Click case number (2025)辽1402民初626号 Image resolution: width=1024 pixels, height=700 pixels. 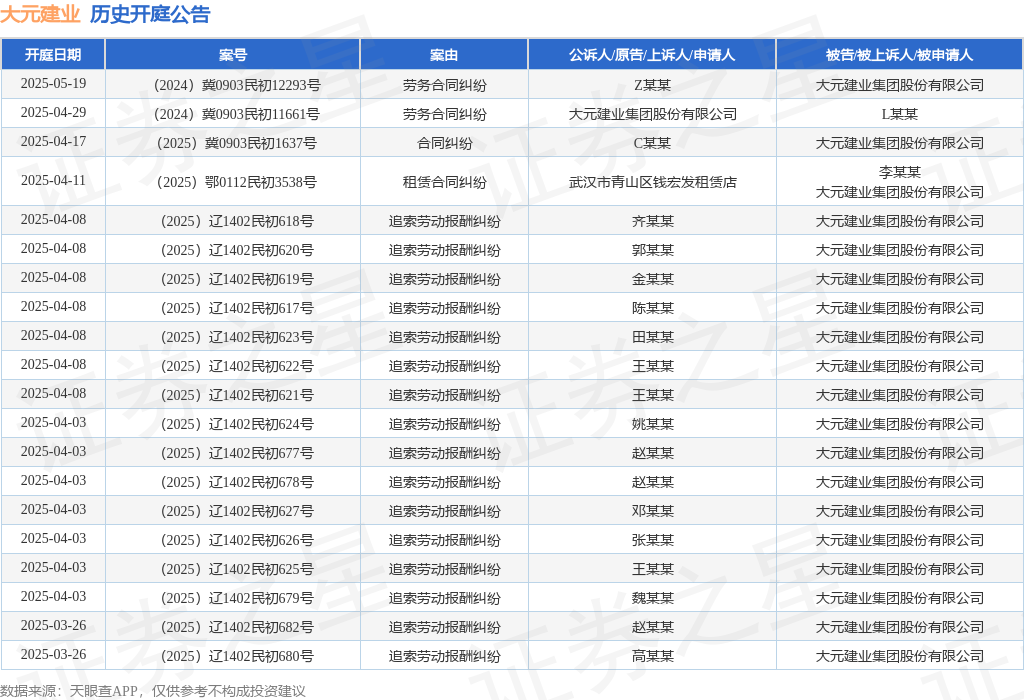[x=237, y=541]
